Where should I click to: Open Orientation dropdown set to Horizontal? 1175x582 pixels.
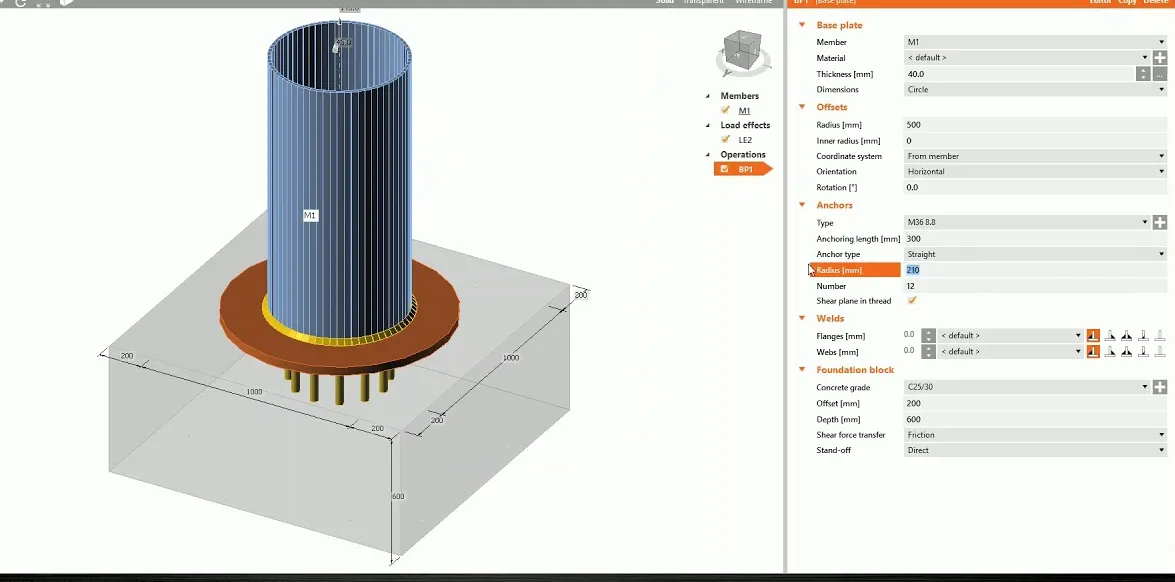click(1035, 172)
